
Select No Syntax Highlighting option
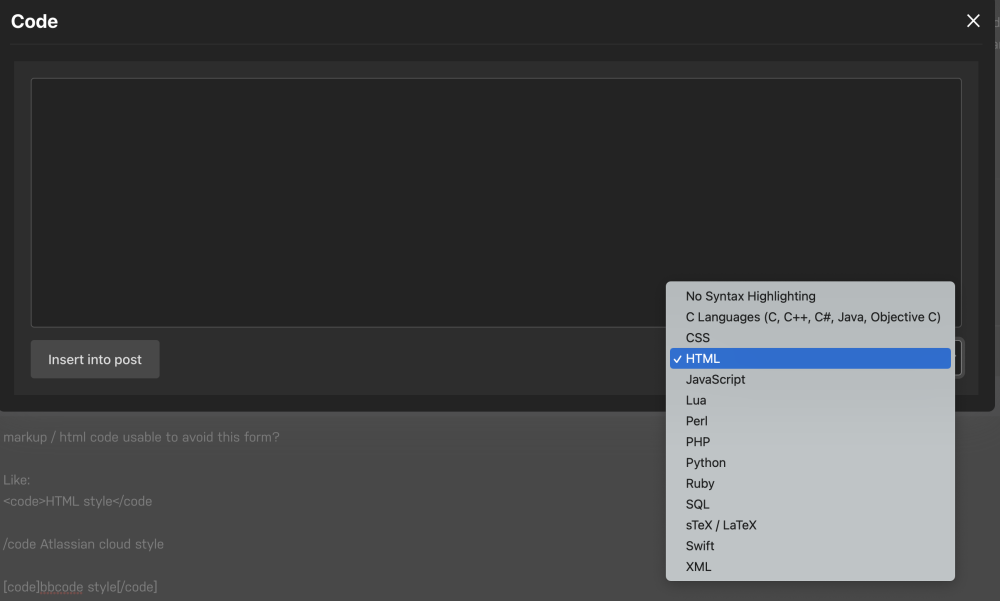(x=810, y=296)
